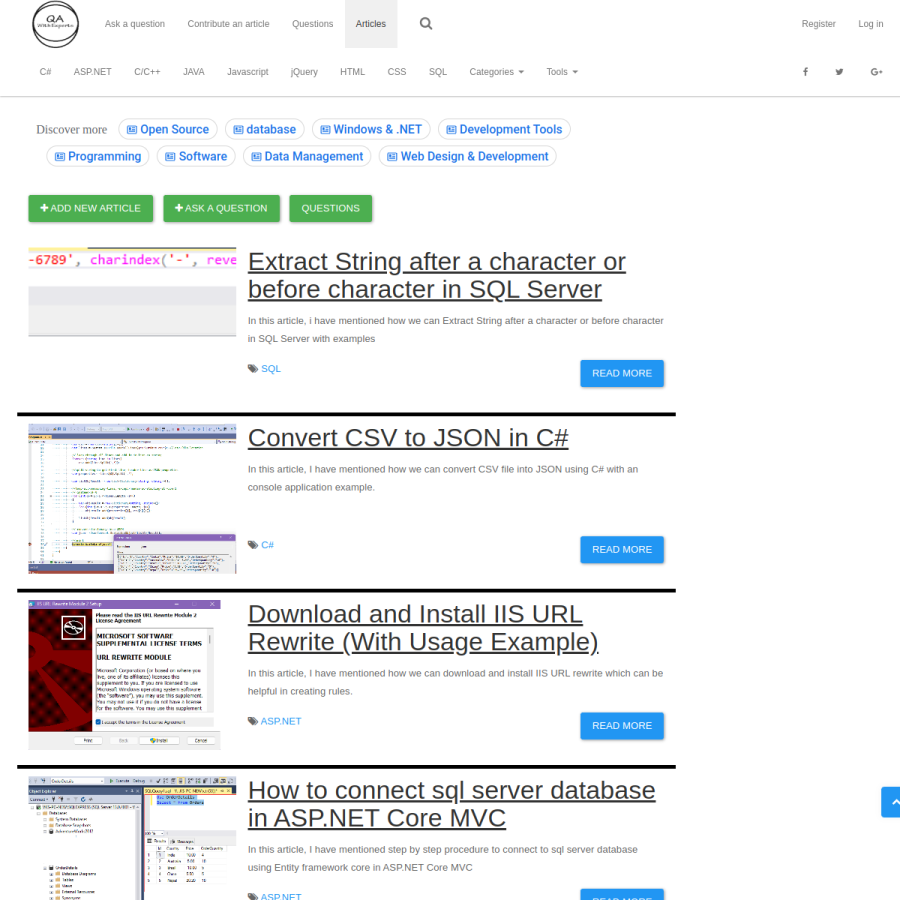Screen dimensions: 900x900
Task: Open the Javascript category link
Action: point(247,72)
